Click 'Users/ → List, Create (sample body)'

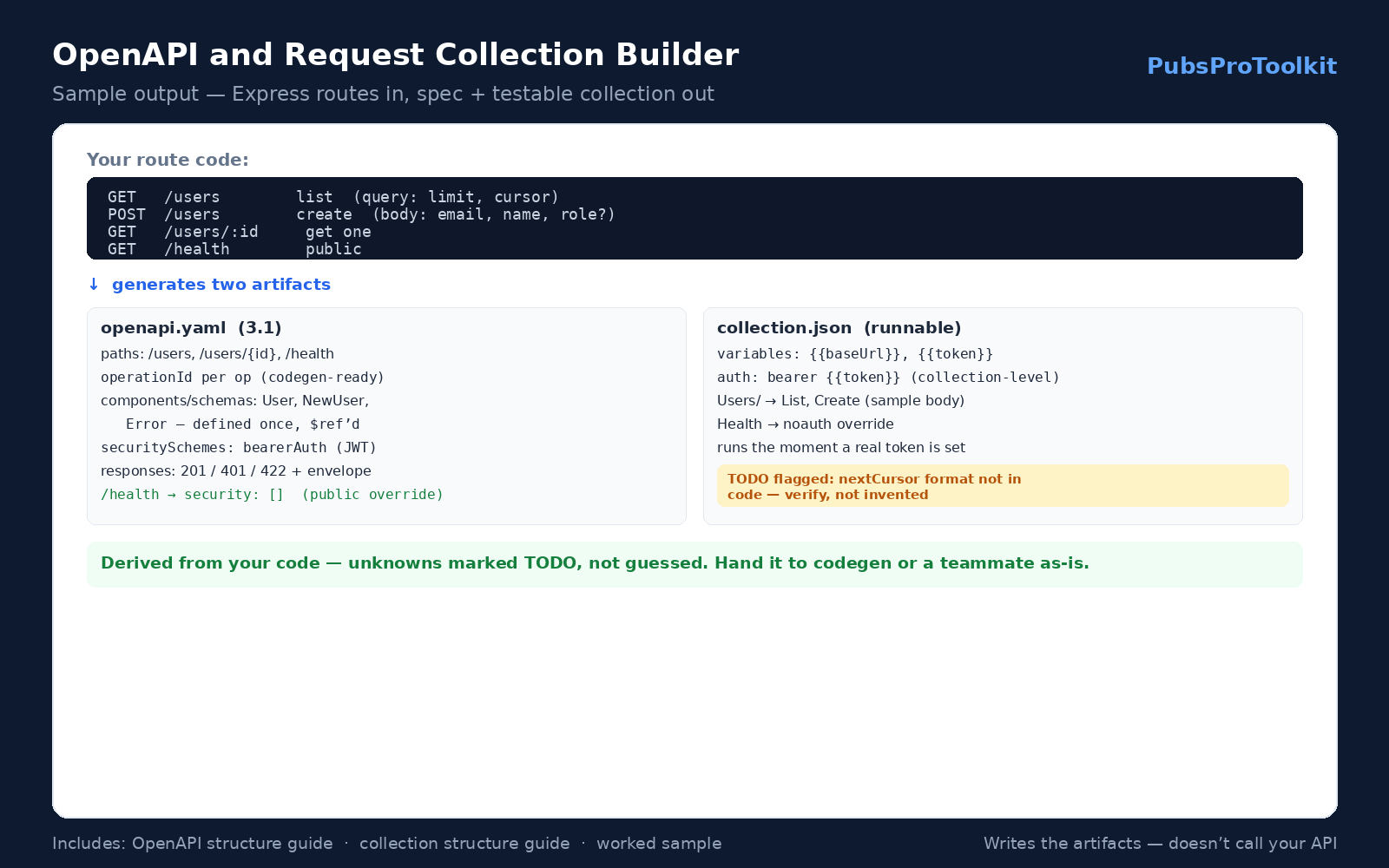840,401
